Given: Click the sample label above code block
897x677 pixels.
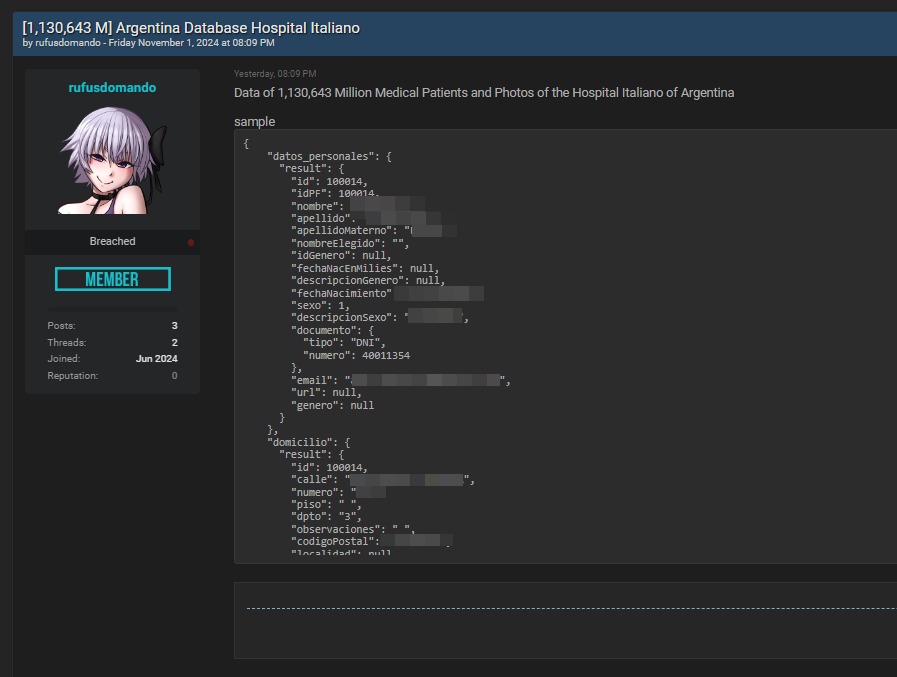Looking at the screenshot, I should (254, 122).
